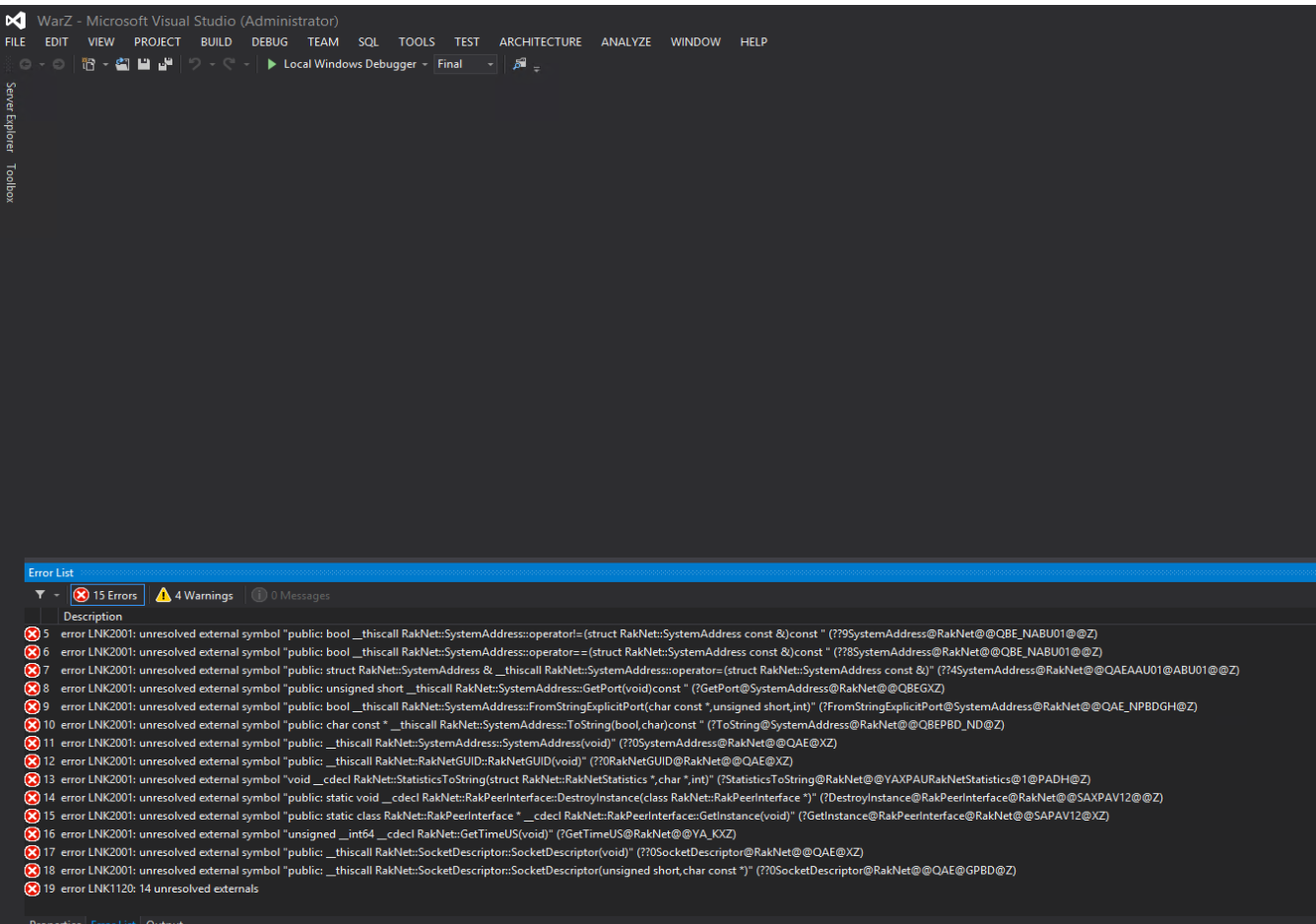Open the FILE menu
Image resolution: width=1316 pixels, height=924 pixels.
click(x=16, y=42)
